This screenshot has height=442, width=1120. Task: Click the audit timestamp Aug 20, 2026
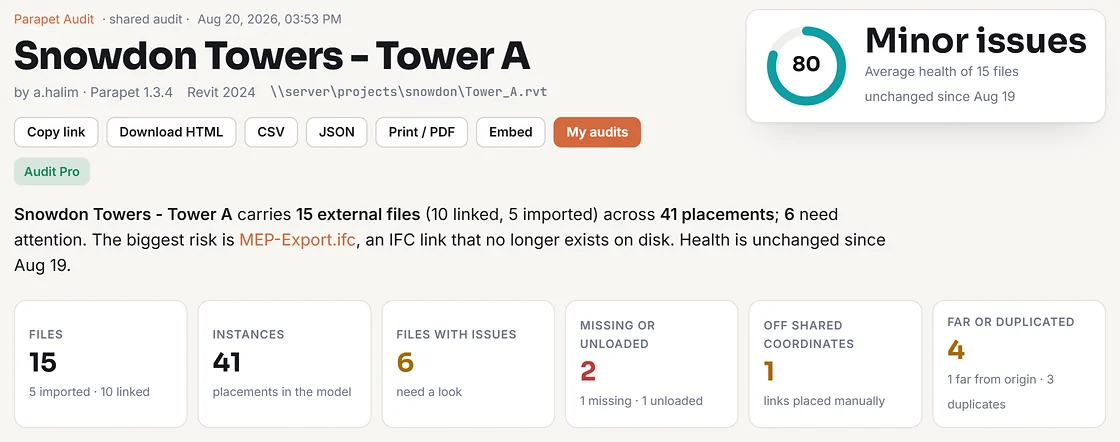(x=269, y=19)
